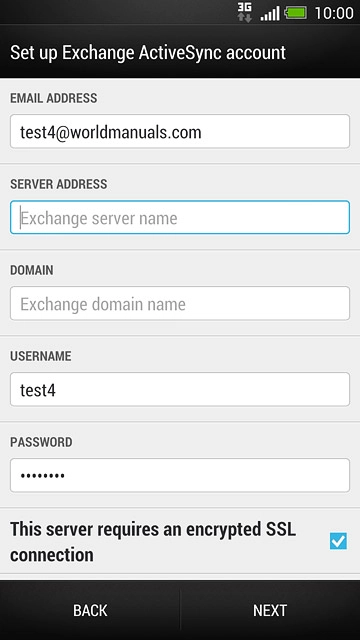Tap the Set up Exchange ActiveSync account title
The image size is (360, 640).
pyautogui.click(x=148, y=53)
